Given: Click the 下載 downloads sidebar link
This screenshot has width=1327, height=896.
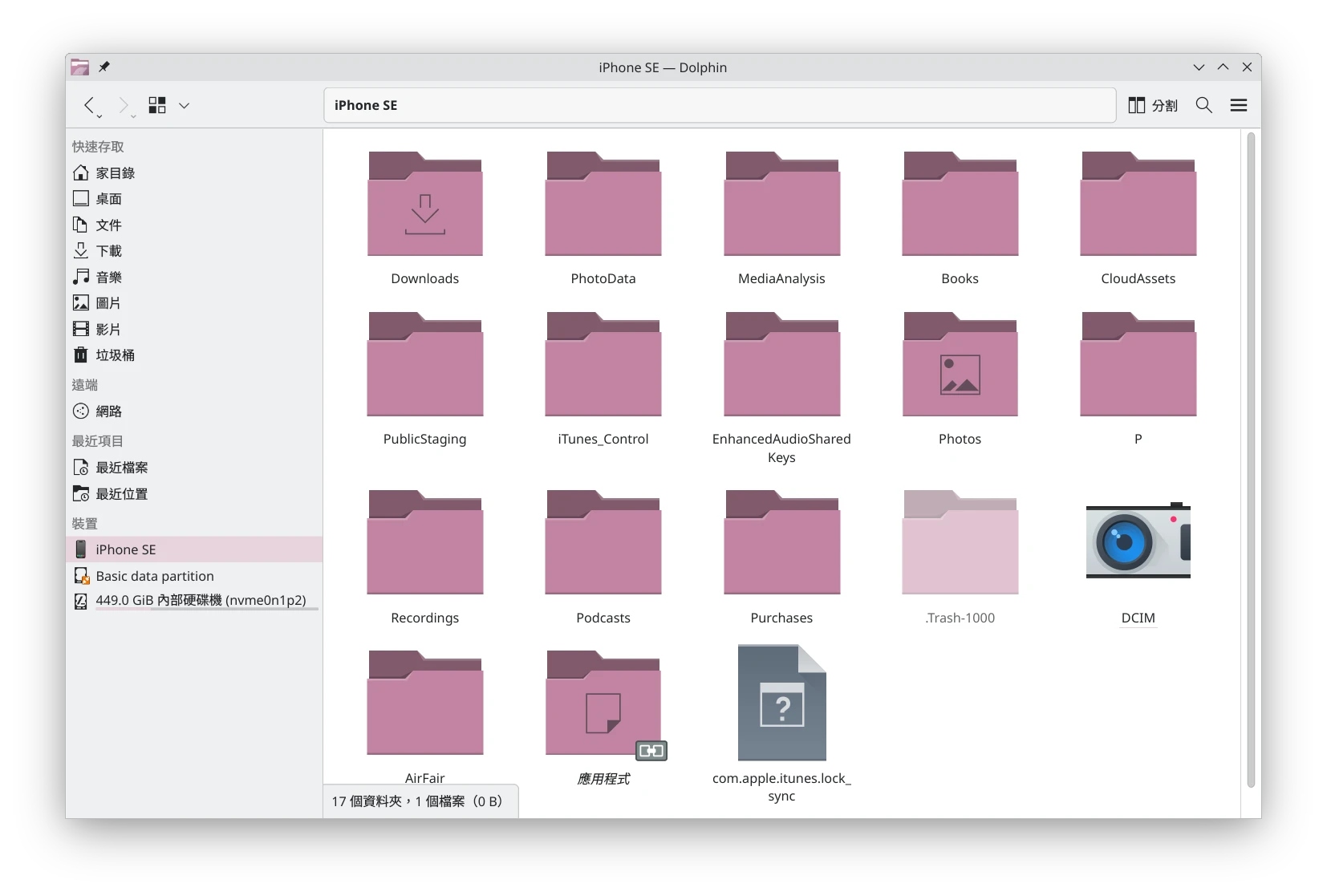Looking at the screenshot, I should tap(108, 250).
